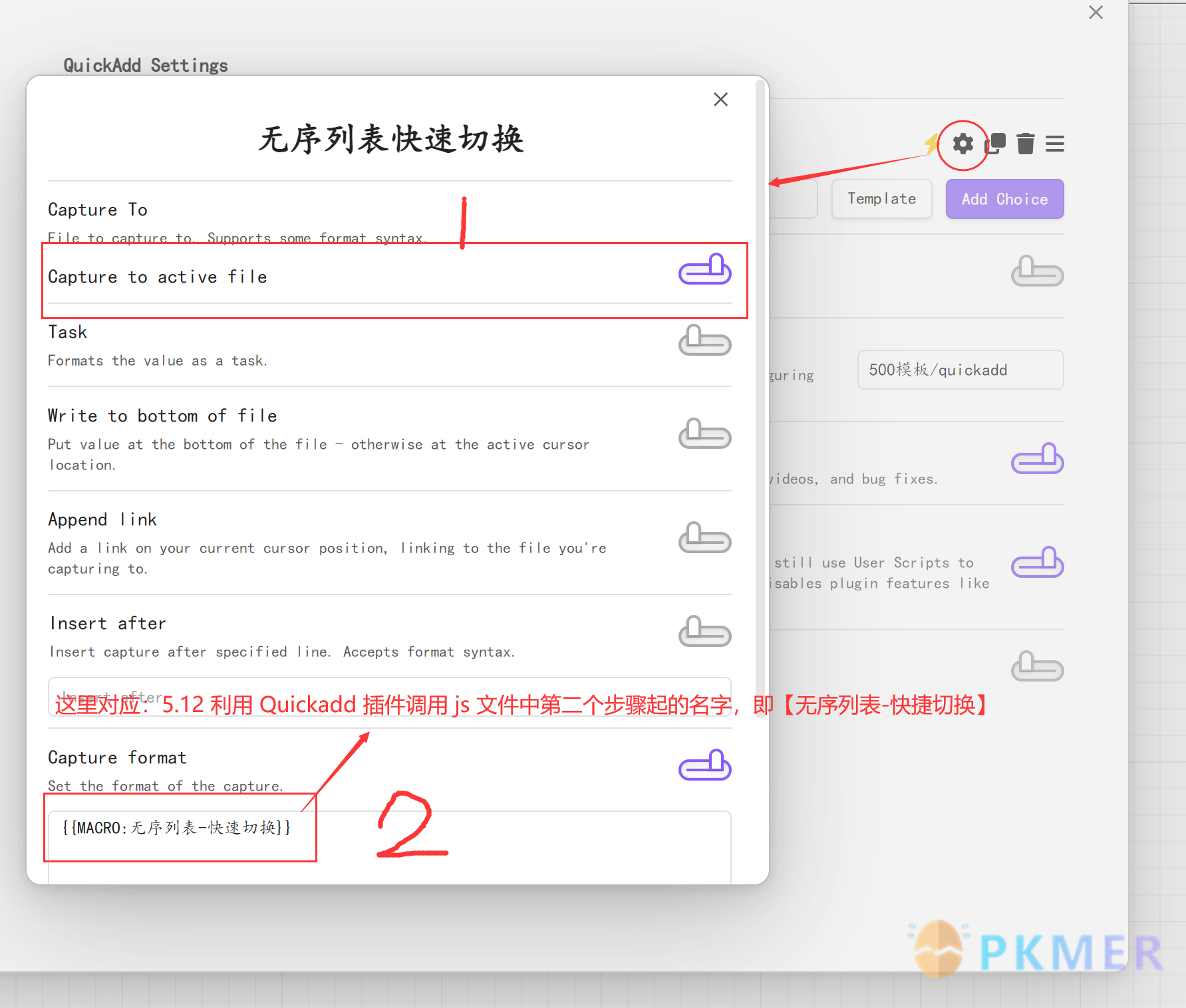The height and width of the screenshot is (1008, 1186).
Task: Close the 无序列表快速切换 dialog
Action: click(x=720, y=99)
